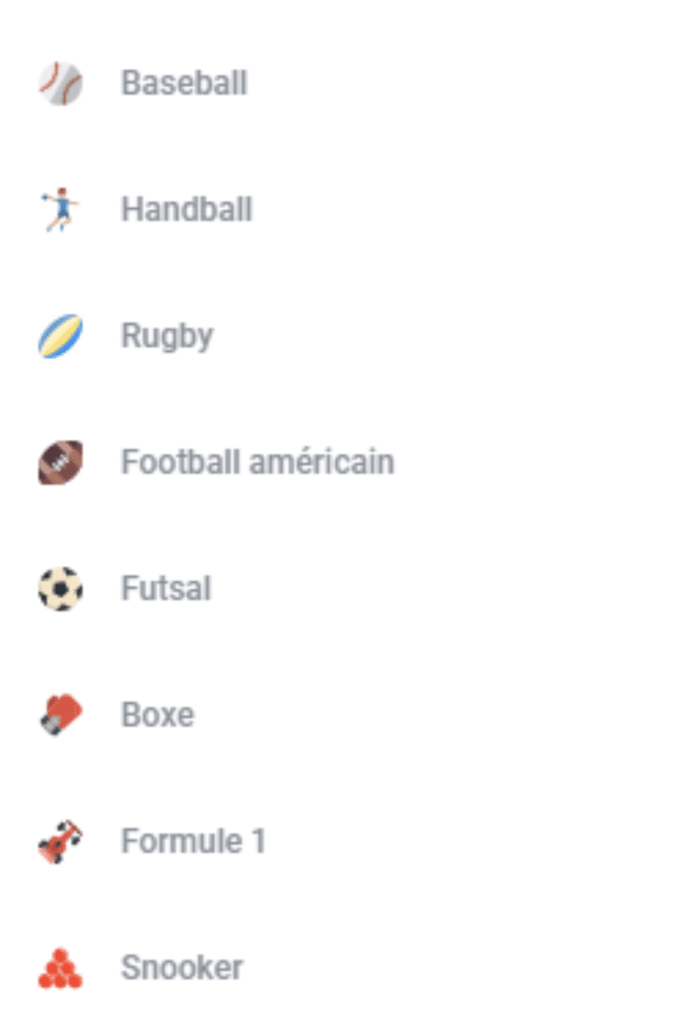
Task: Click the Baseball text label
Action: click(x=185, y=83)
